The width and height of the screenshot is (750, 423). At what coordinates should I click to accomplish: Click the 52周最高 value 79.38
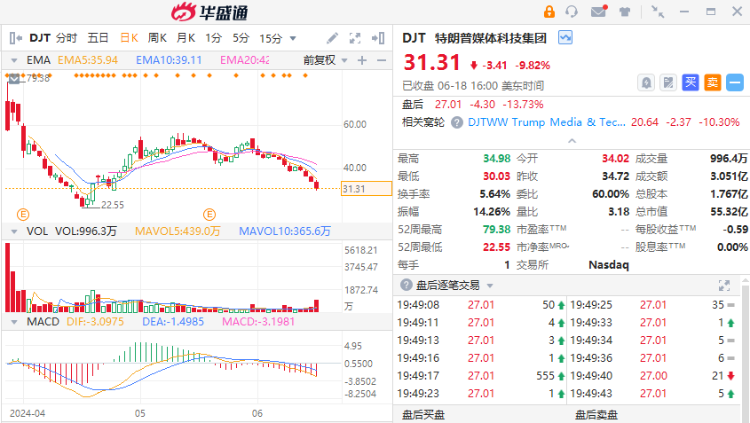(497, 230)
